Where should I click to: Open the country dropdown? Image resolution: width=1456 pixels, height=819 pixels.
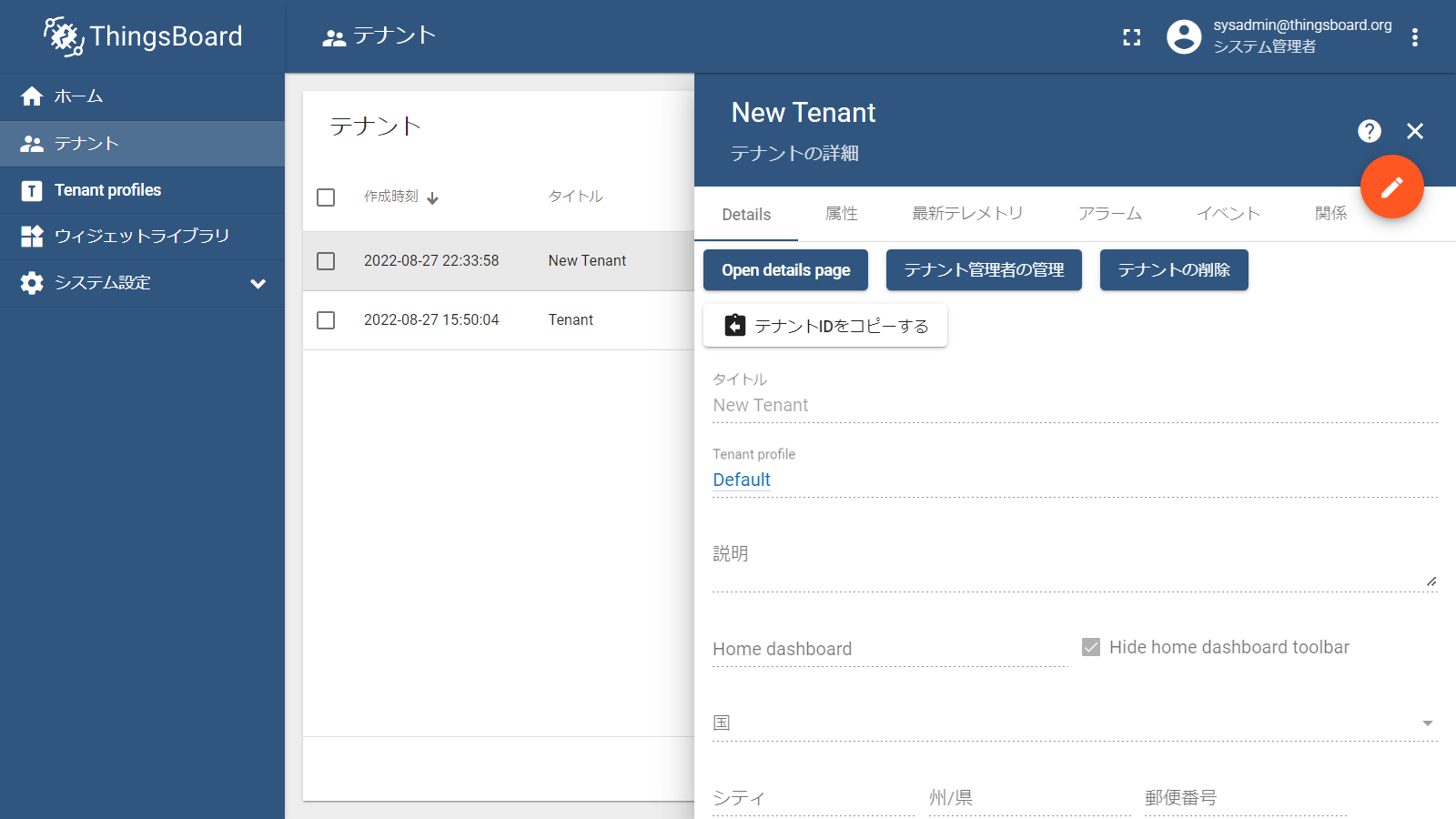1427,723
